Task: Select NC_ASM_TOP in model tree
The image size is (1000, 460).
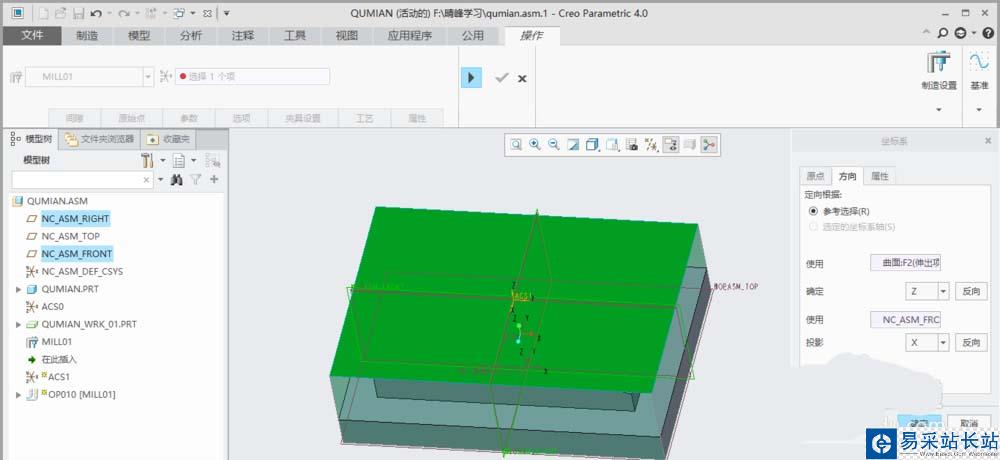Action: 70,236
